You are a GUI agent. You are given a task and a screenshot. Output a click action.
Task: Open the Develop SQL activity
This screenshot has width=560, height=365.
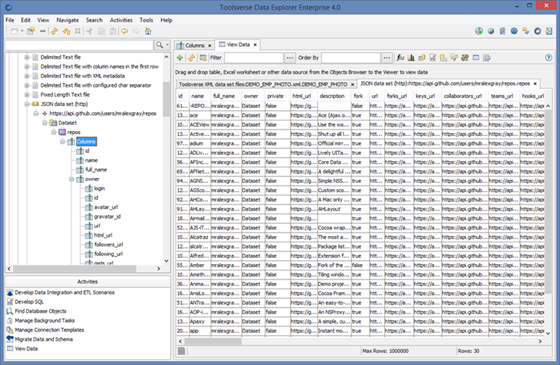(x=29, y=302)
